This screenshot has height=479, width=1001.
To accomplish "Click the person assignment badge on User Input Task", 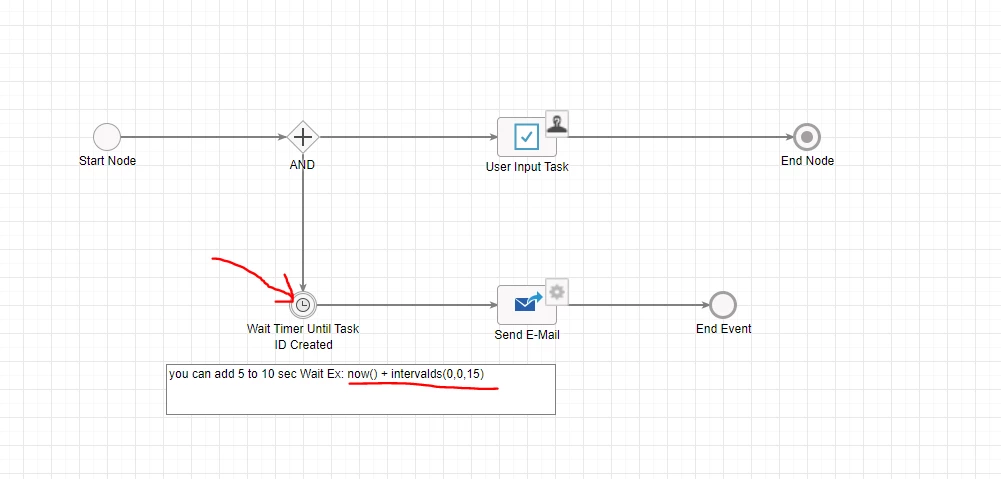I will click(x=557, y=123).
